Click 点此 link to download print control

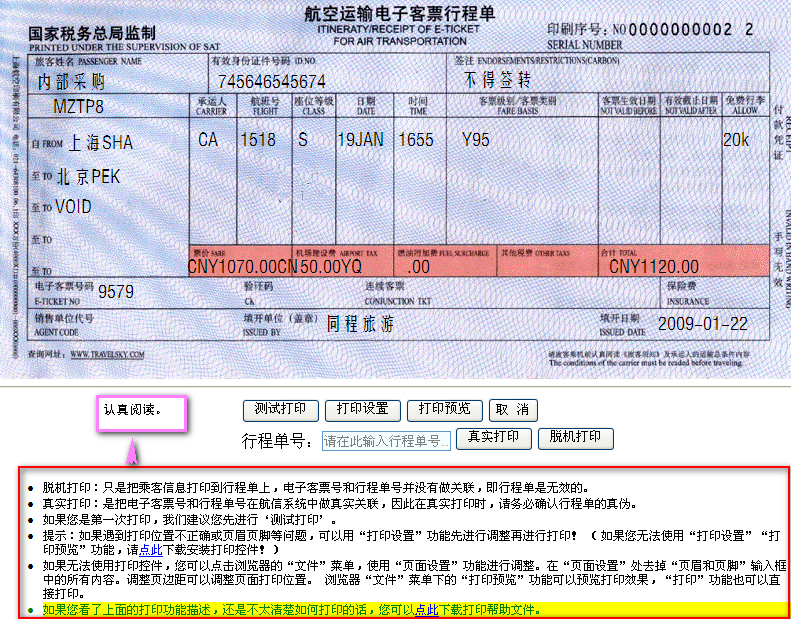(150, 550)
